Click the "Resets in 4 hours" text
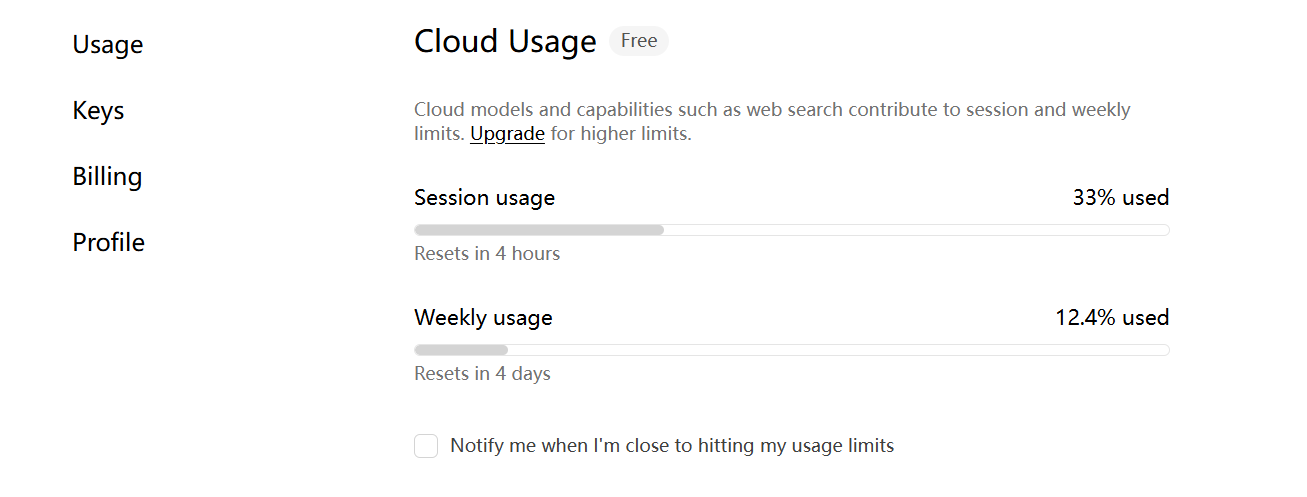 click(x=487, y=254)
